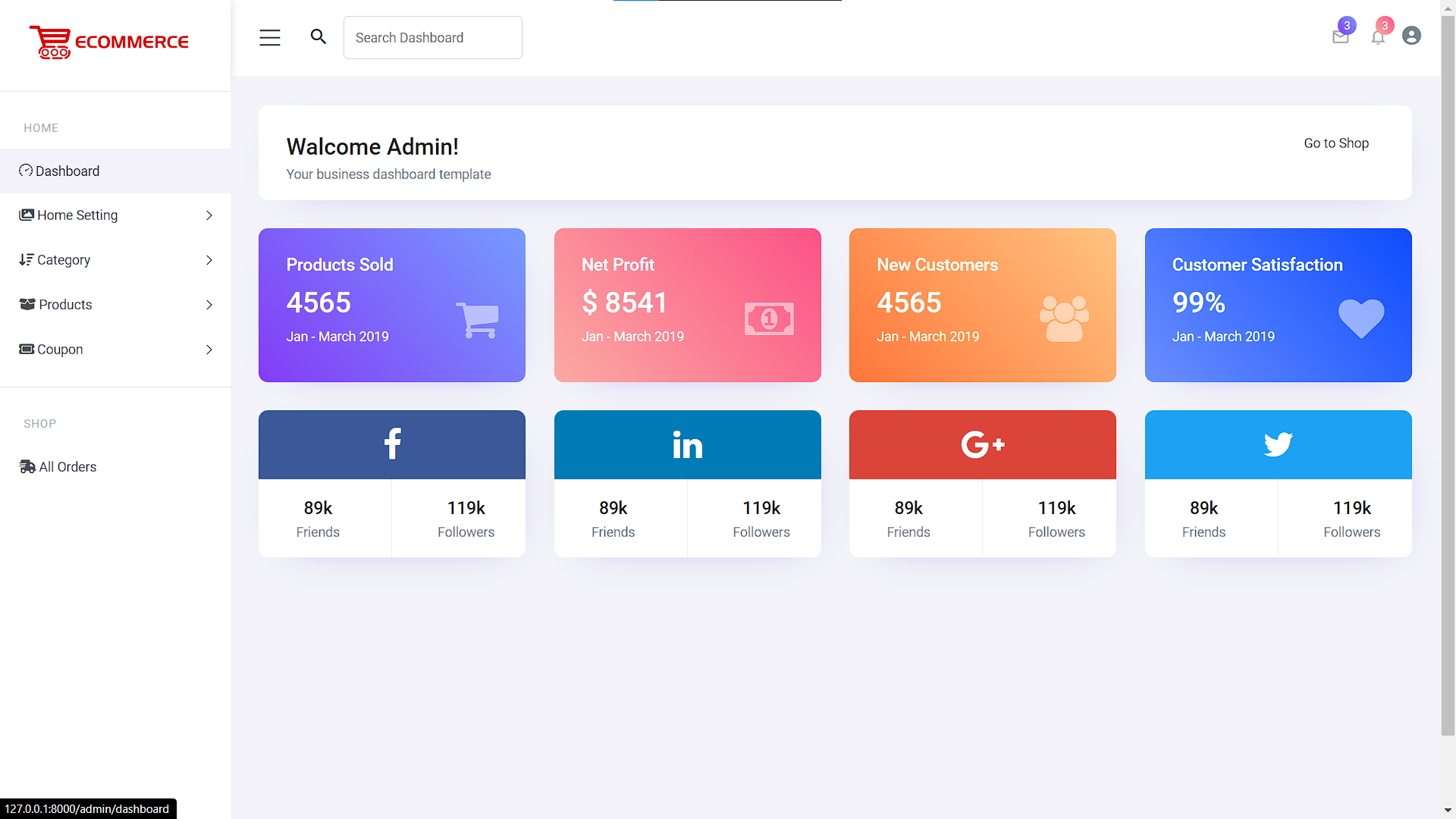Open All Orders in sidebar
This screenshot has height=819, width=1456.
(x=67, y=467)
